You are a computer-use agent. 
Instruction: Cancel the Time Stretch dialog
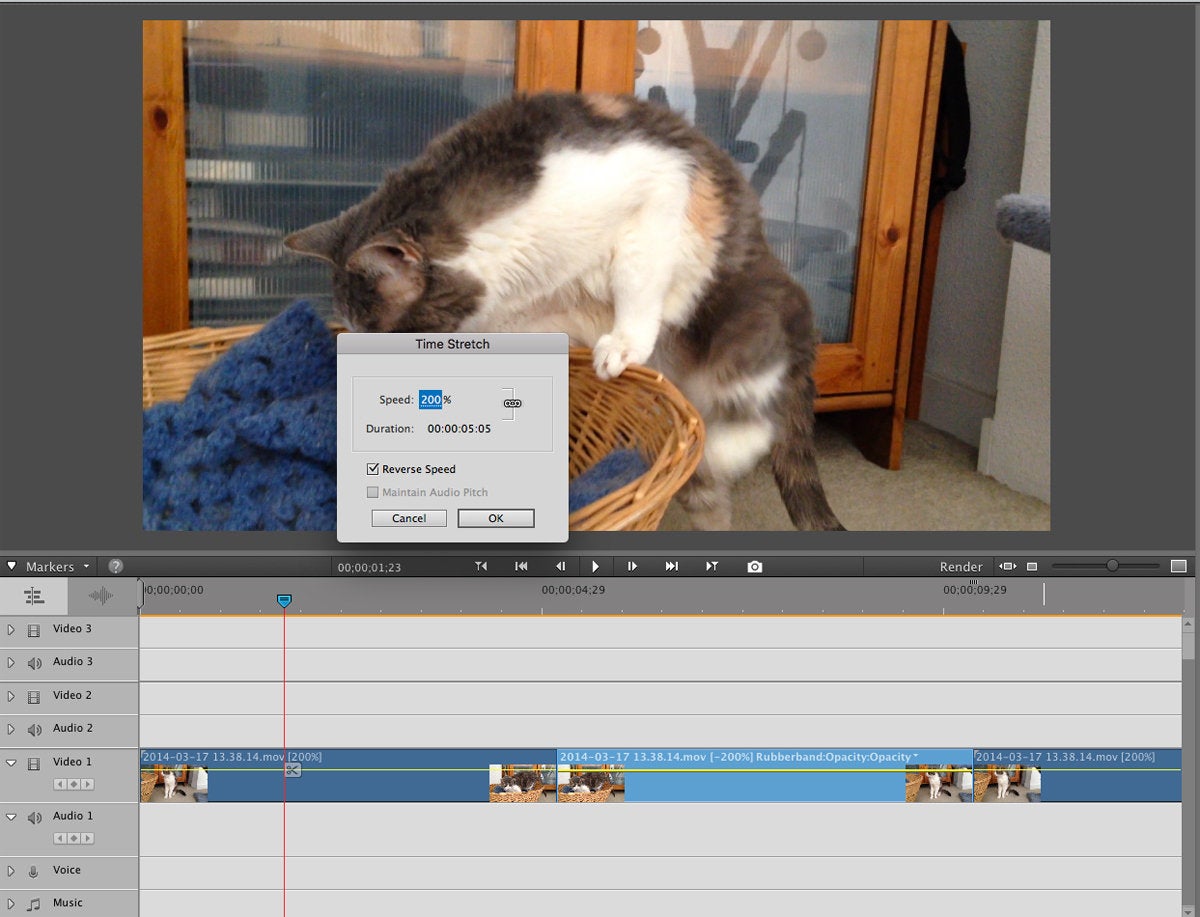click(409, 518)
